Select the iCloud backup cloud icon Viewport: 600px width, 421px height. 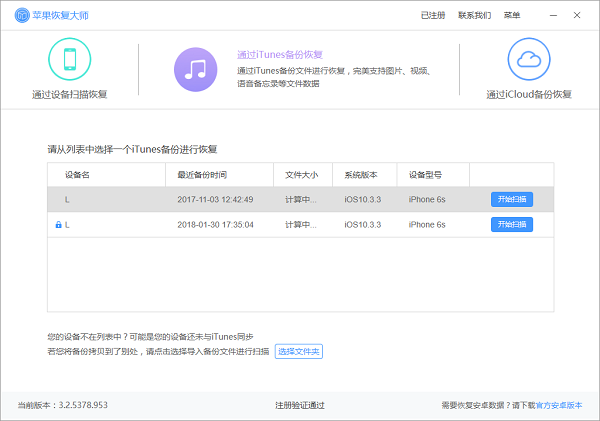(x=528, y=59)
